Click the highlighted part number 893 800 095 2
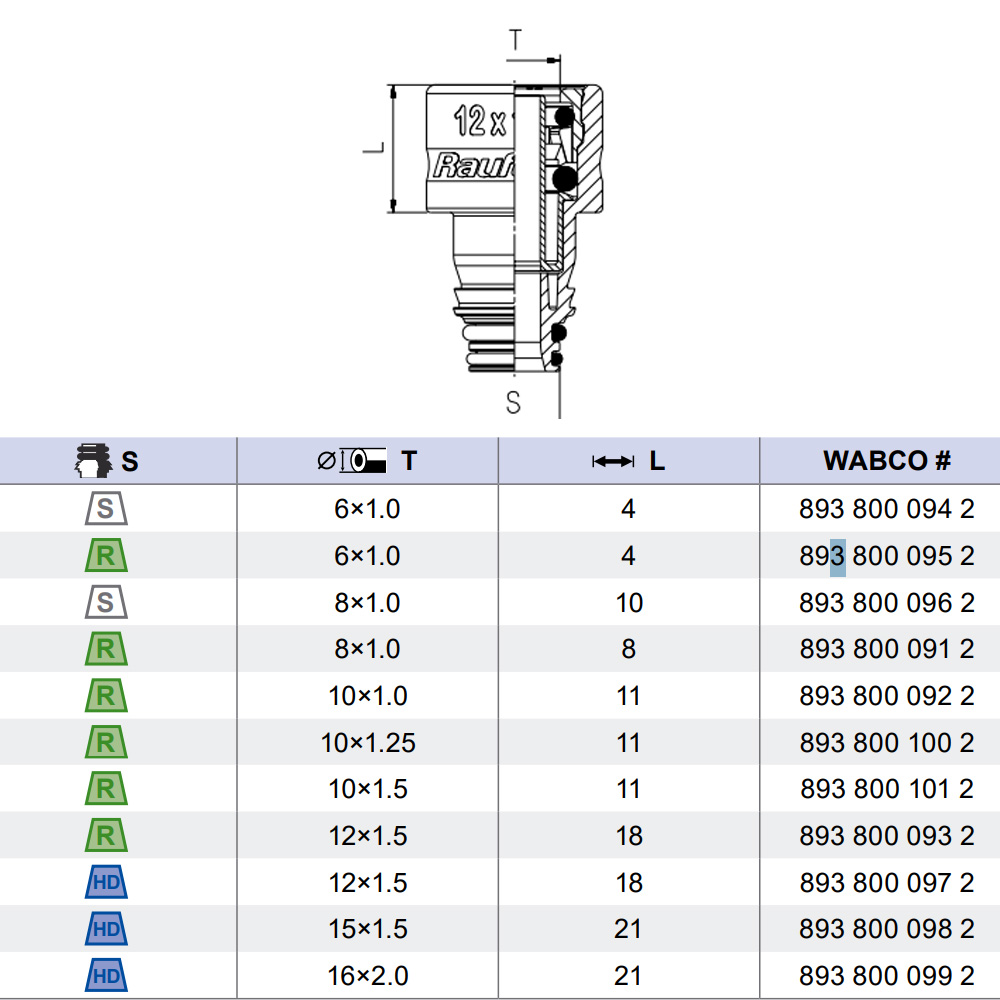The image size is (1000, 1000). coord(886,556)
